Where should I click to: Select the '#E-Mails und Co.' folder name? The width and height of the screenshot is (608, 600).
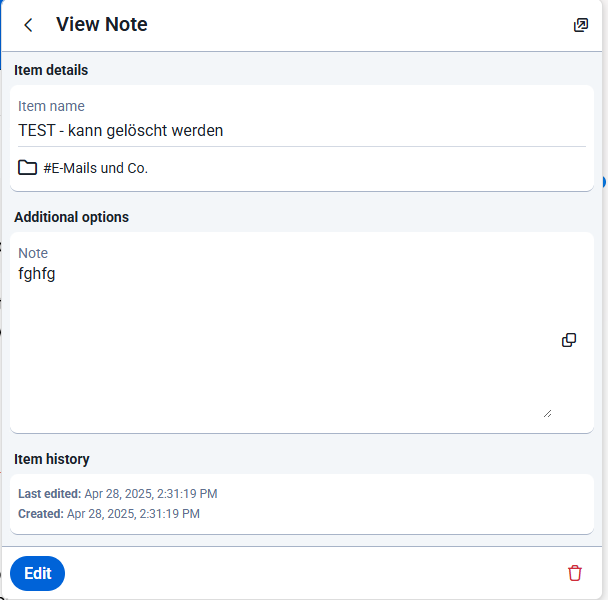[95, 168]
